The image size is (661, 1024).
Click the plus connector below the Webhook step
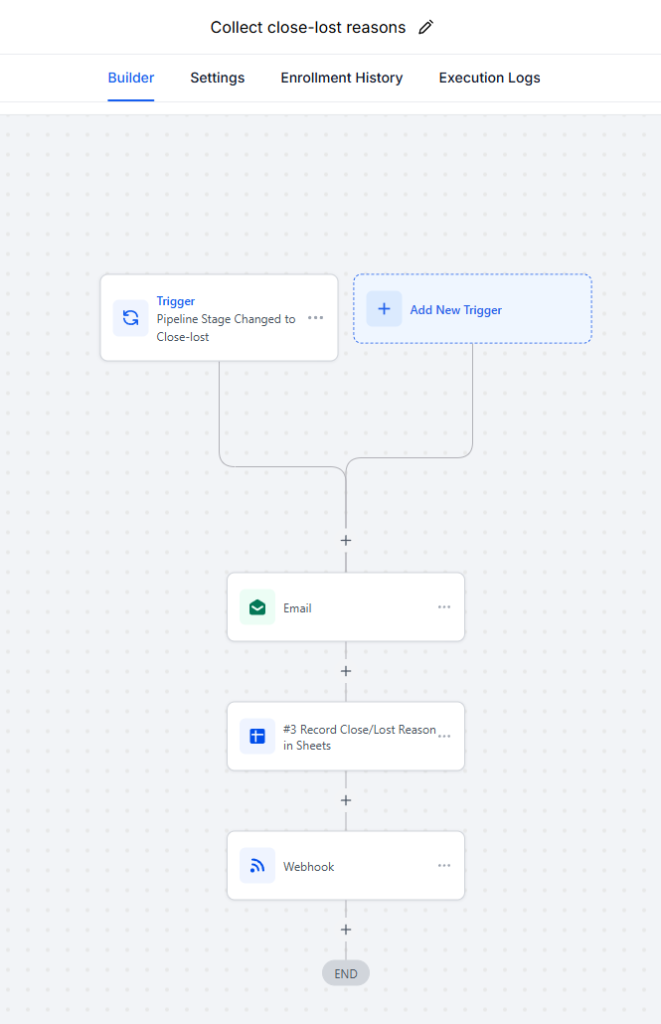point(345,929)
